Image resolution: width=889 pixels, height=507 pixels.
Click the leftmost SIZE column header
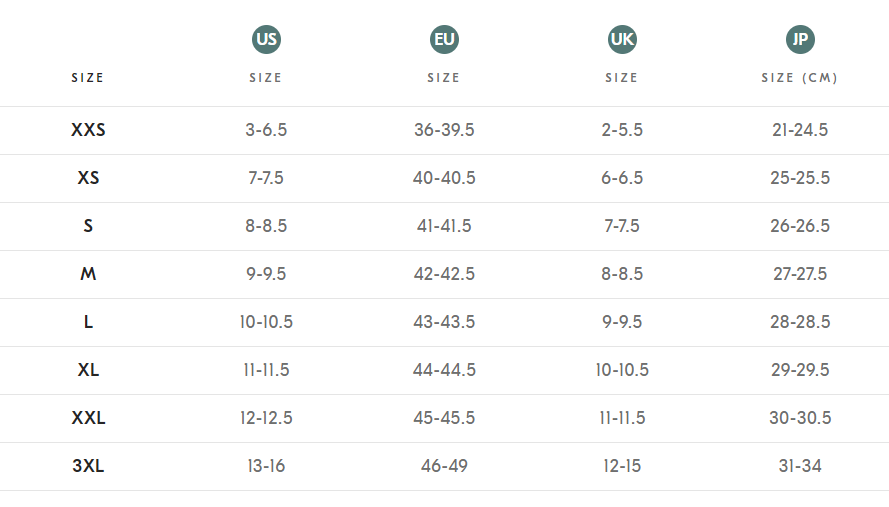tap(88, 78)
